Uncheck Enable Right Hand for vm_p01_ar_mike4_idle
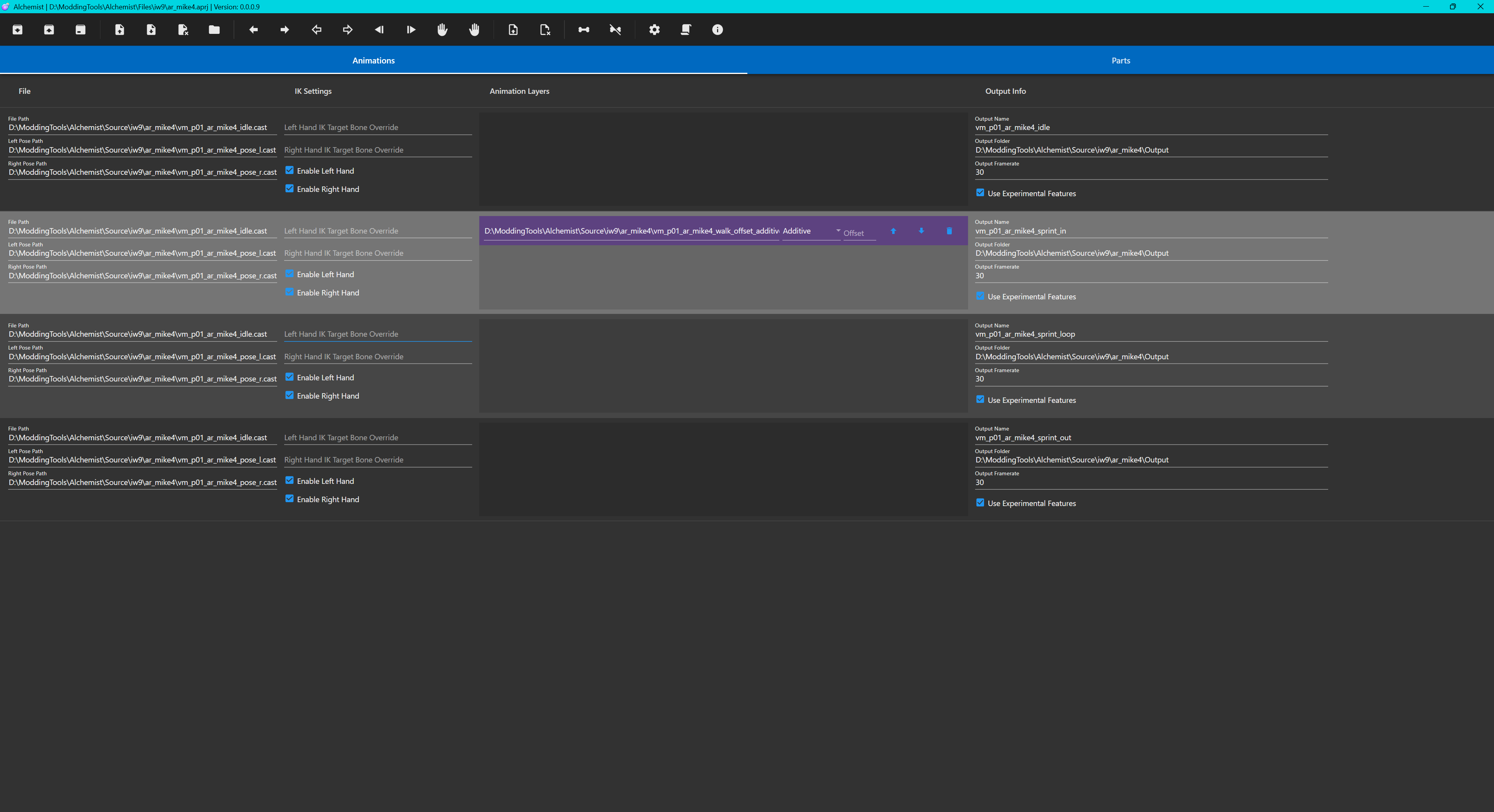The width and height of the screenshot is (1494, 812). point(289,188)
